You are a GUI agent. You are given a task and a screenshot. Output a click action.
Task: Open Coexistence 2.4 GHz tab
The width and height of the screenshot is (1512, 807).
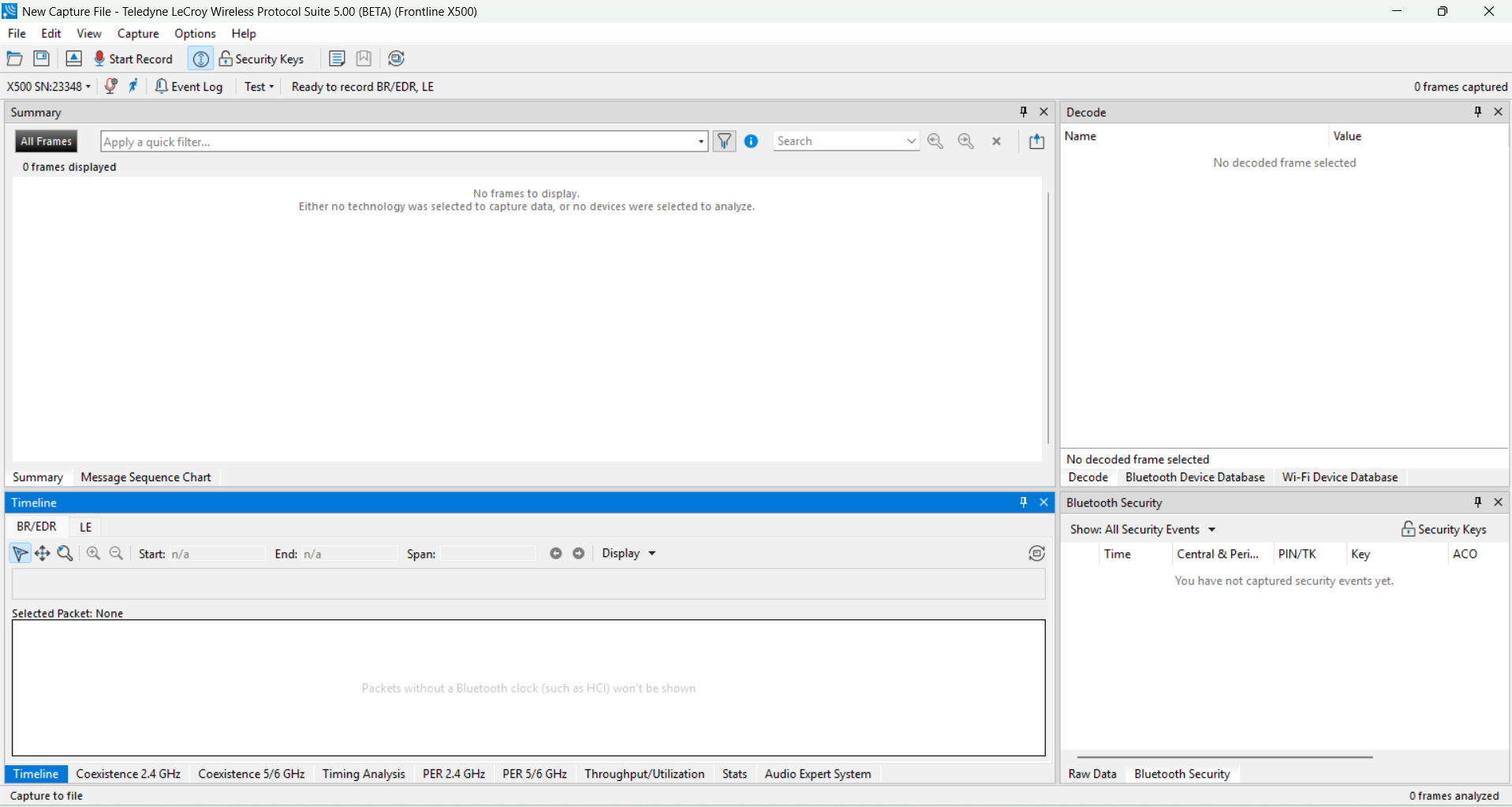pyautogui.click(x=129, y=774)
